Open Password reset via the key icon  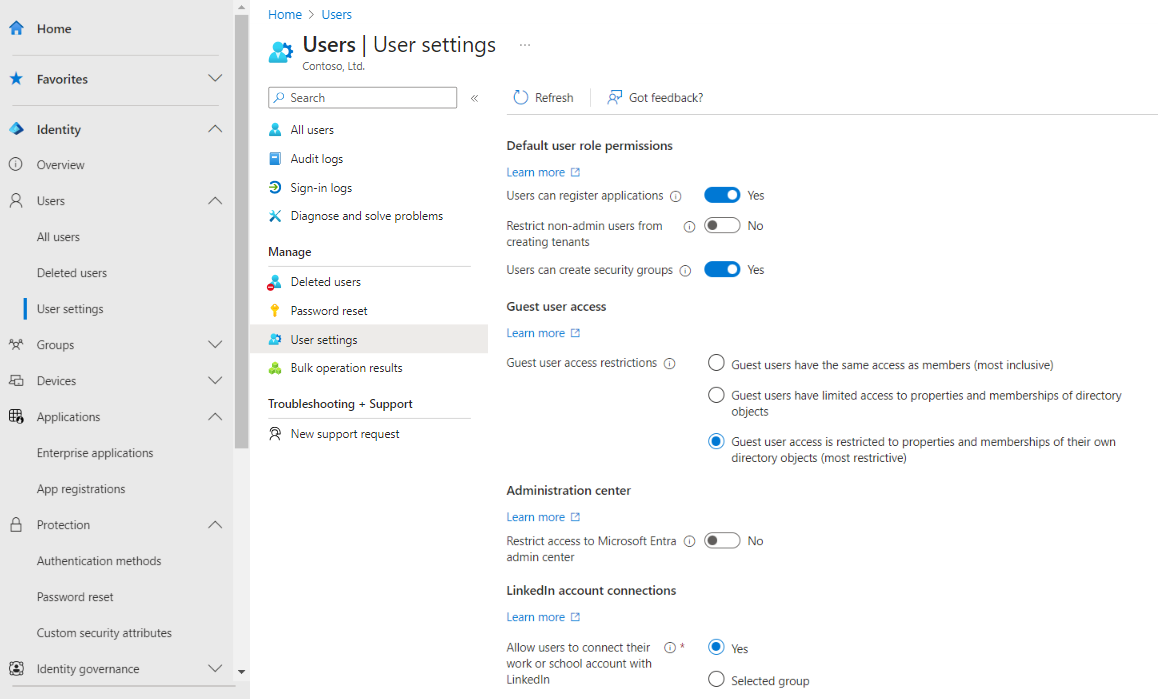[274, 310]
